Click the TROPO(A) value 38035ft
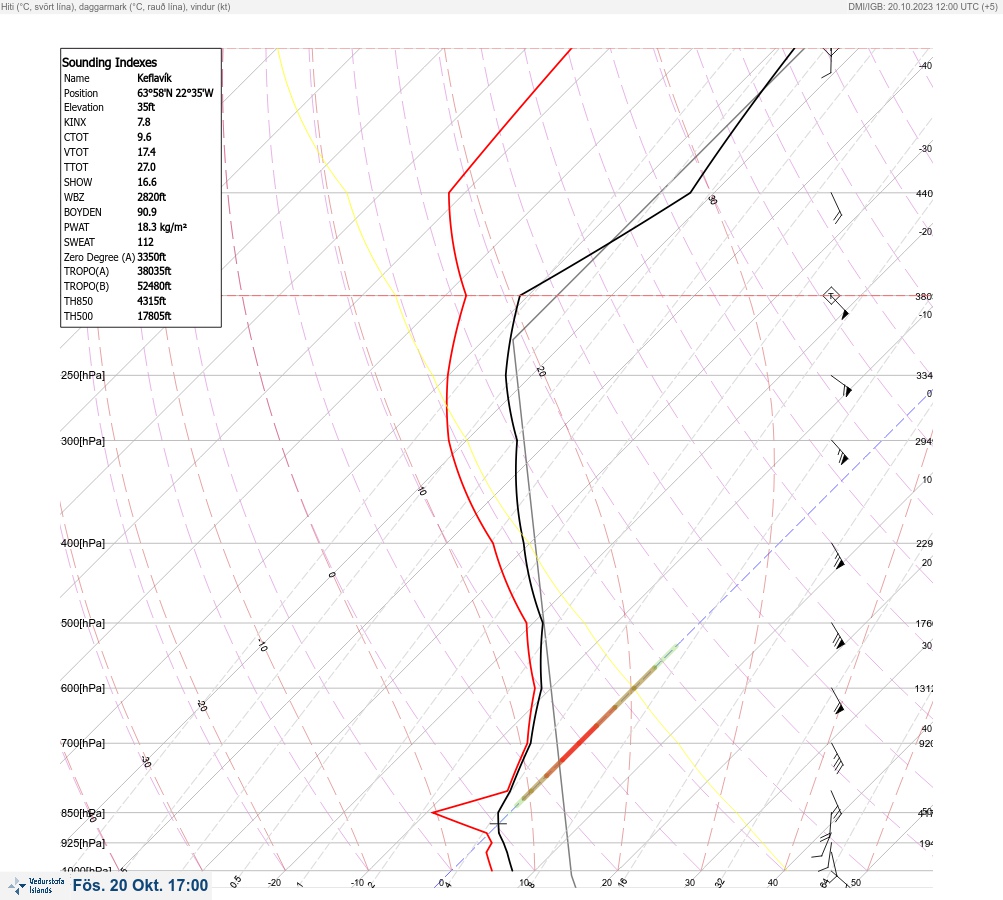Screen dimensions: 1003x900 coord(154,271)
